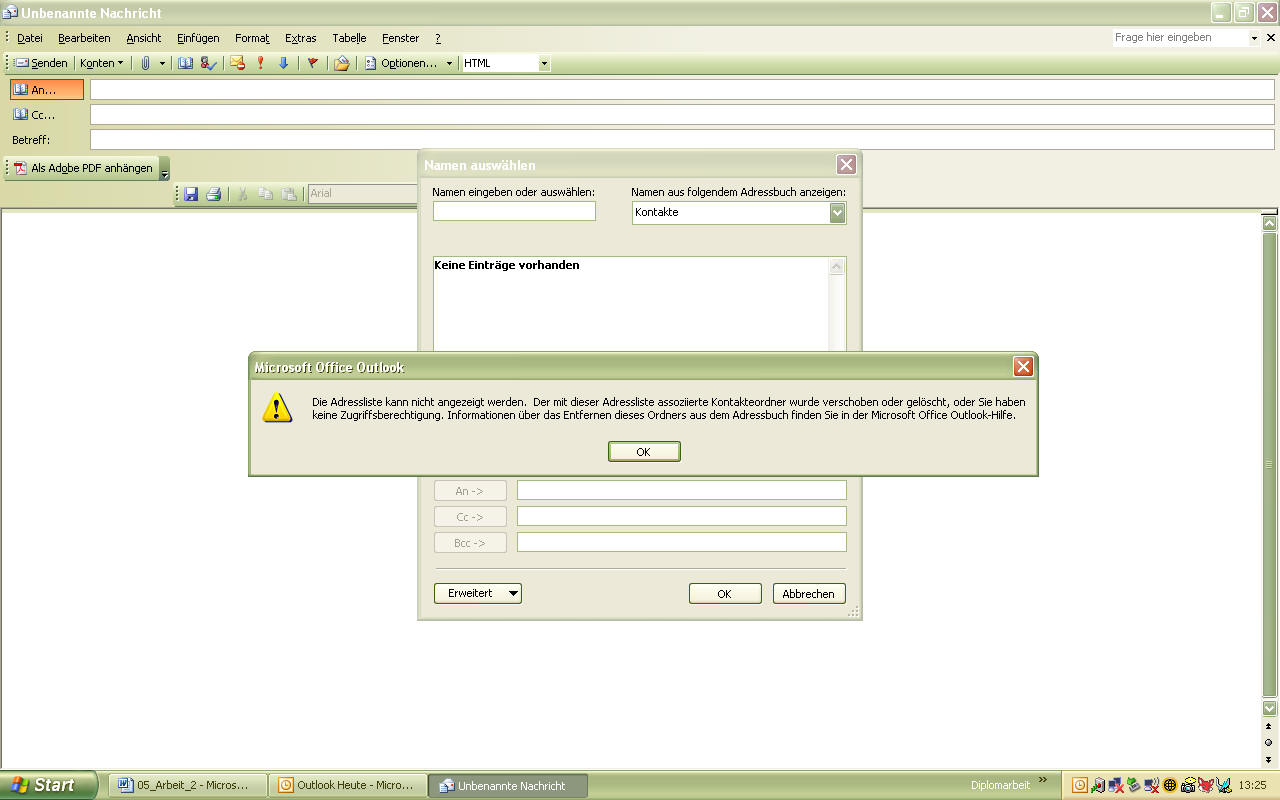Click the Arial font name box

point(362,193)
